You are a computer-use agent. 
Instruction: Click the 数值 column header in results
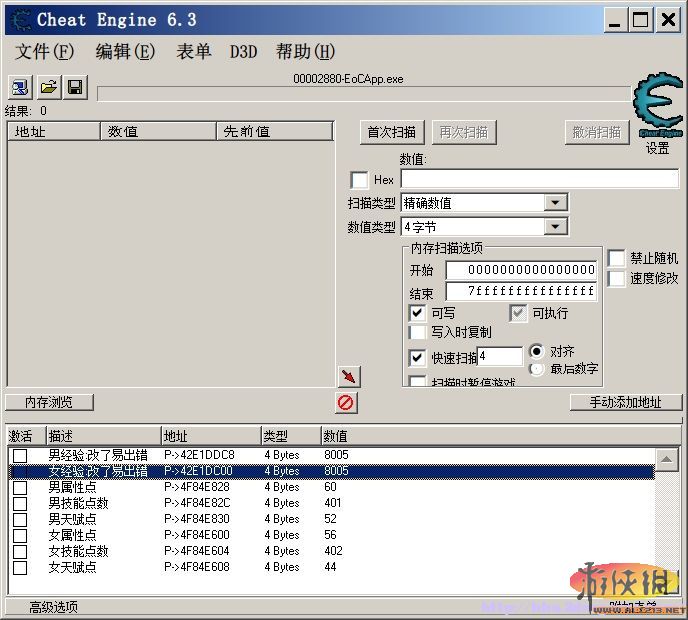coord(158,132)
